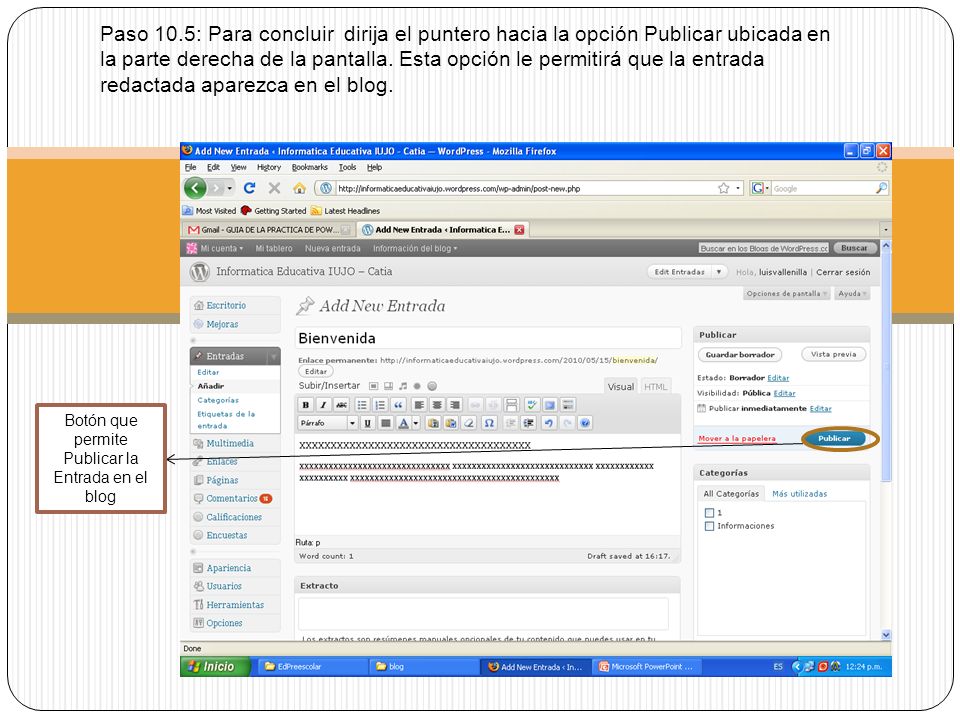
Task: Choose the text color A button
Action: click(403, 423)
